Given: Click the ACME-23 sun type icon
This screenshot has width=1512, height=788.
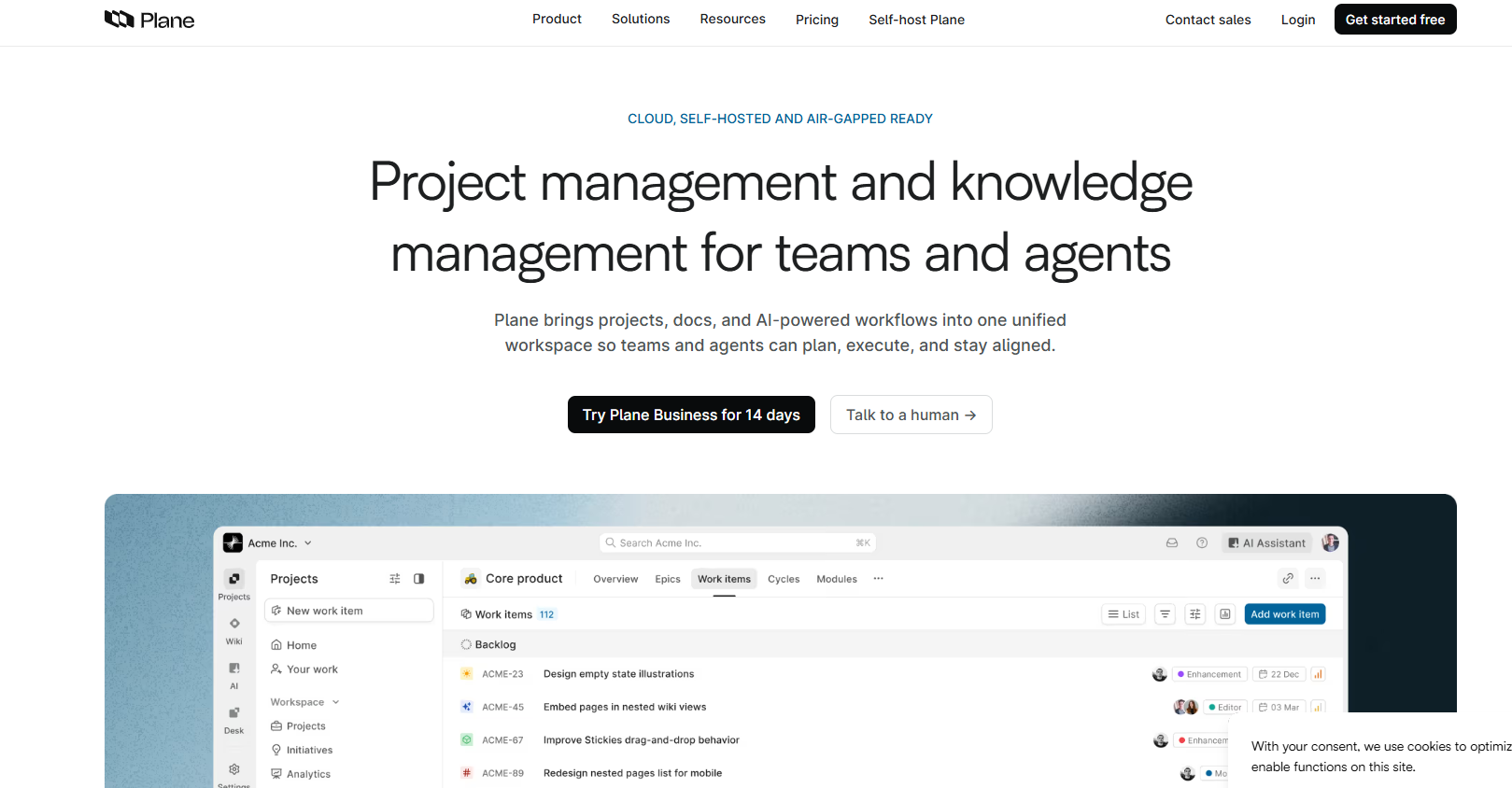Looking at the screenshot, I should 467,673.
